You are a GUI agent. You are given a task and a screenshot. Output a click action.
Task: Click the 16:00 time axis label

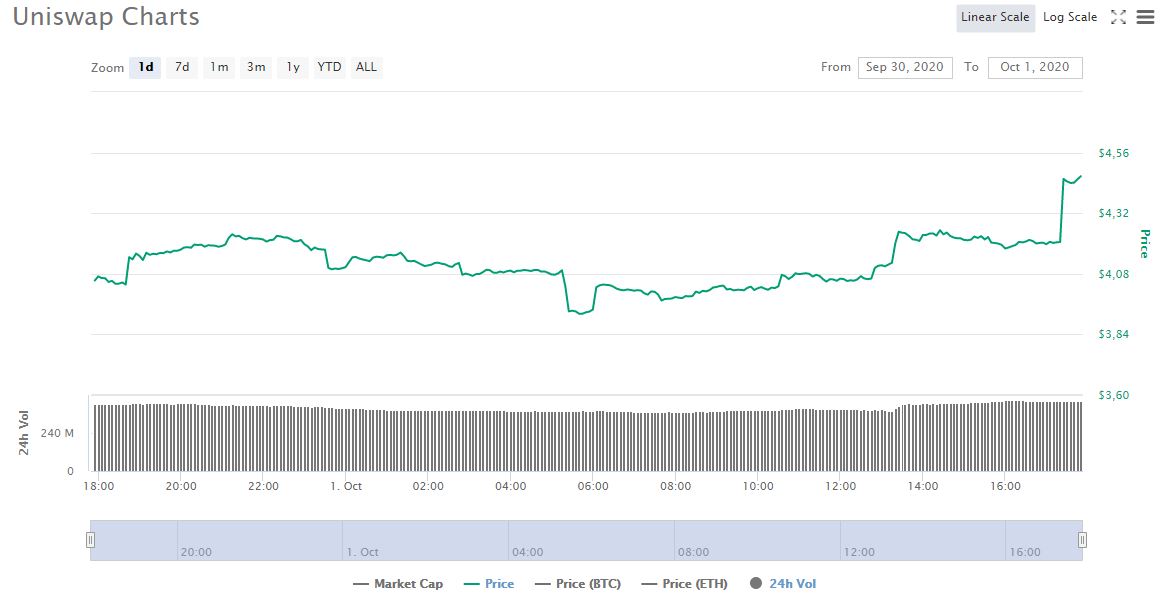point(1005,487)
